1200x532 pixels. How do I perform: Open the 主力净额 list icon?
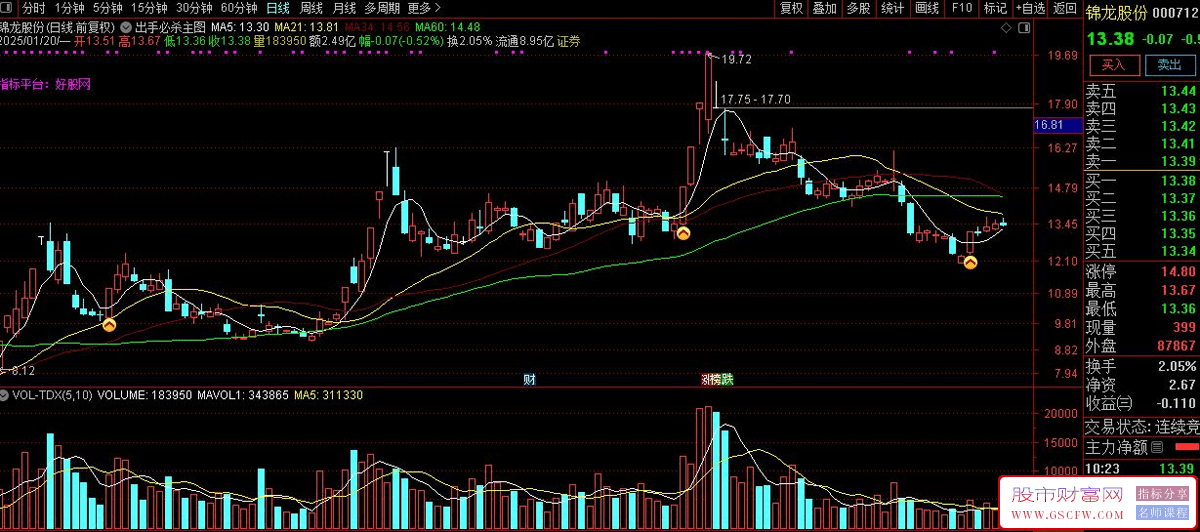[x=1156, y=447]
